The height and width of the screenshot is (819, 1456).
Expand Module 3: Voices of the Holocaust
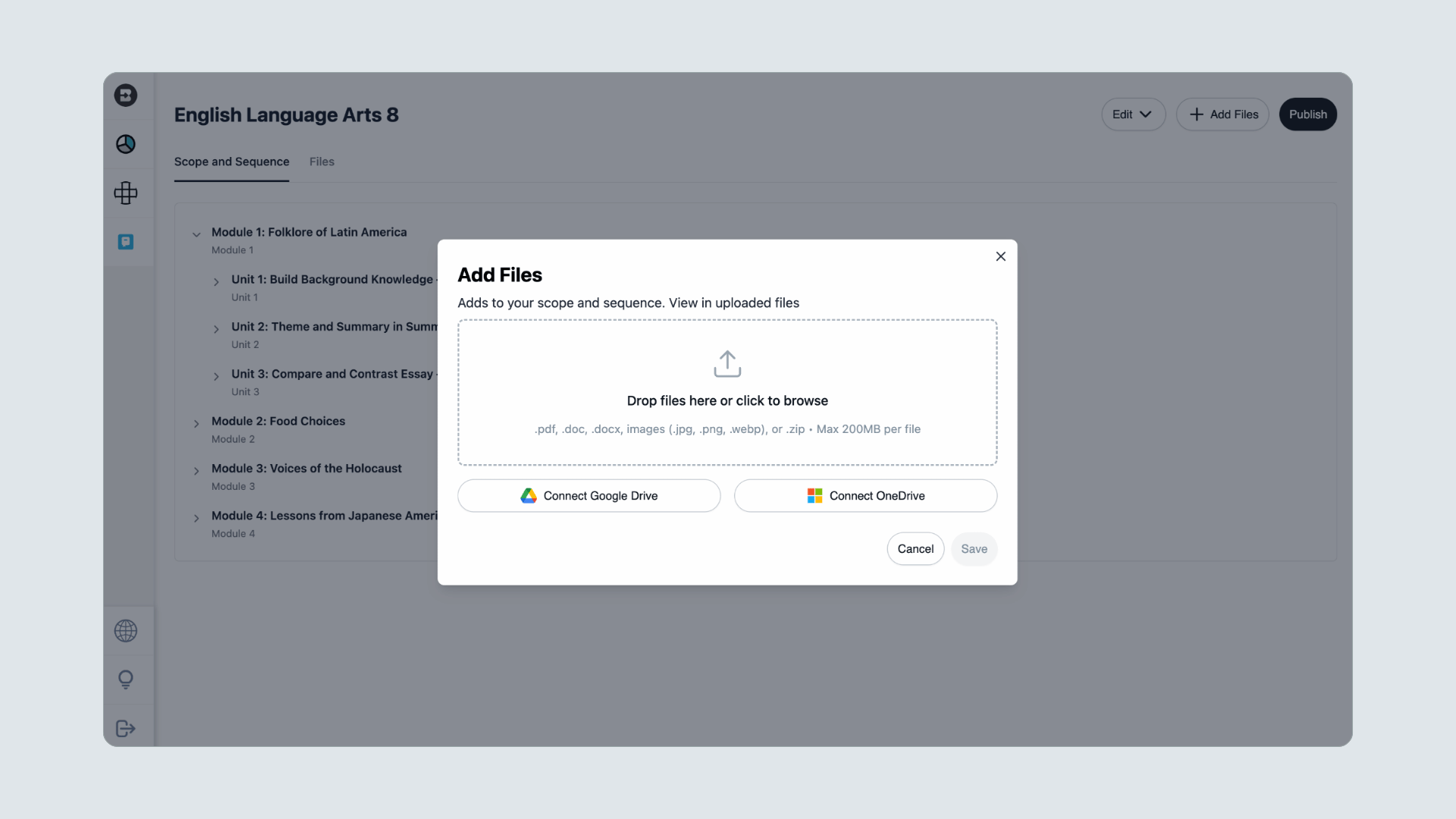196,471
